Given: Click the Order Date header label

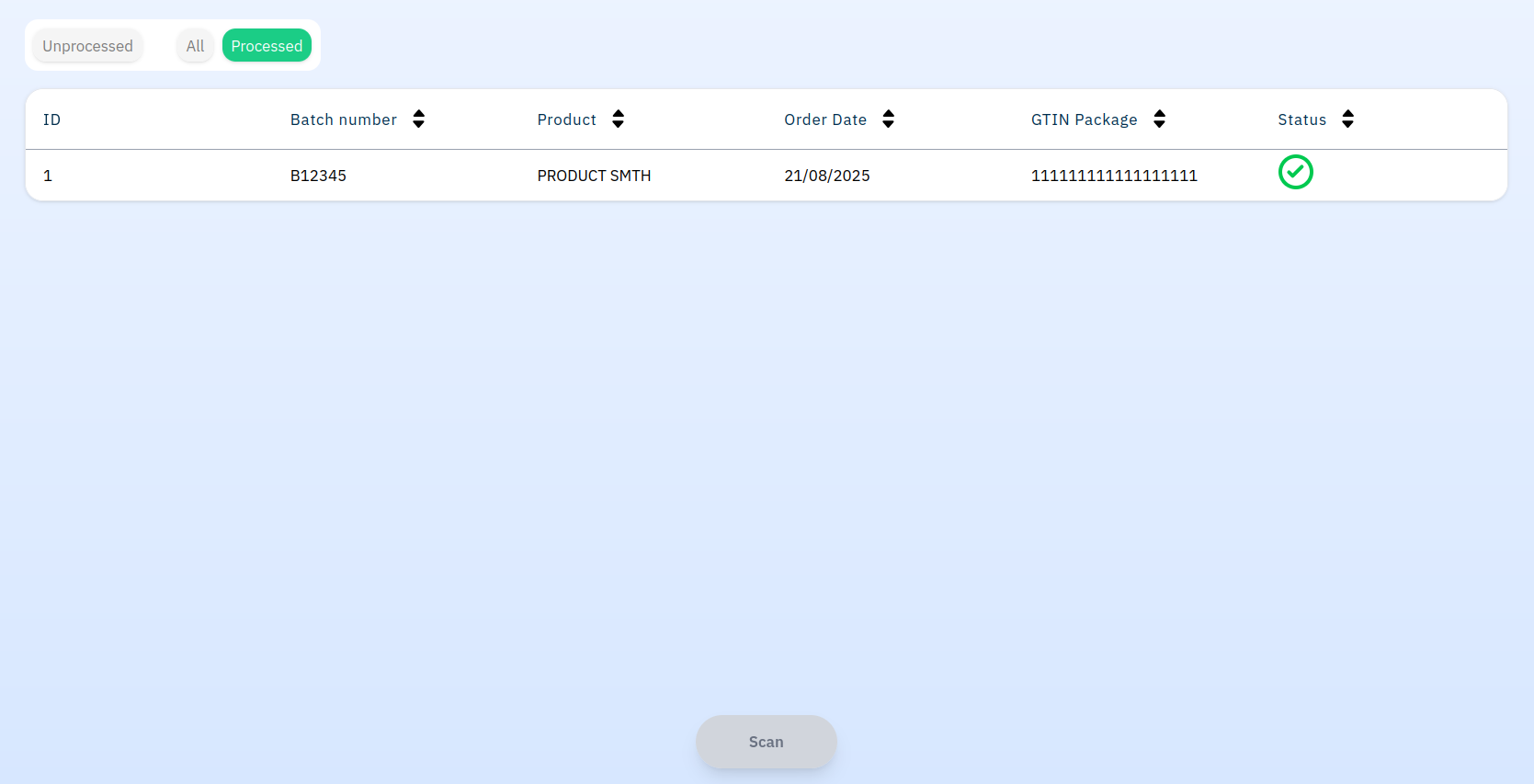Looking at the screenshot, I should 824,120.
